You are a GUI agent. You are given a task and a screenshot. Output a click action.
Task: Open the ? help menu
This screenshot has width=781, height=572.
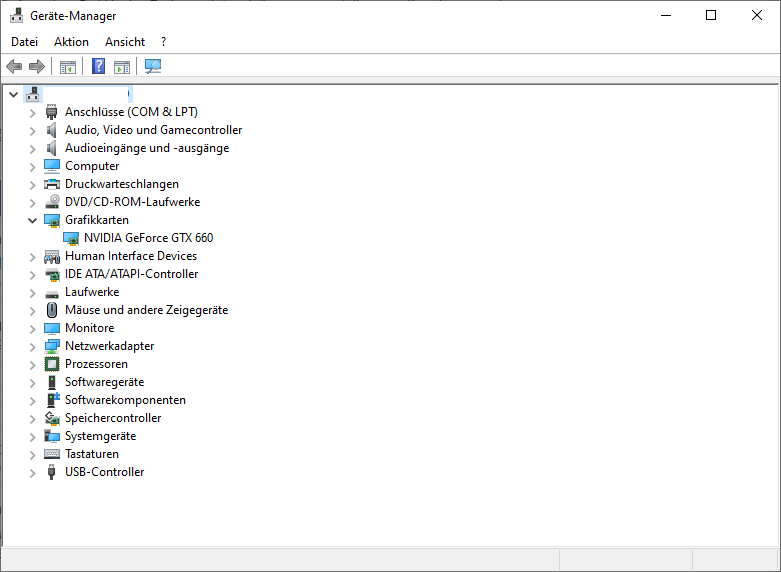[163, 42]
